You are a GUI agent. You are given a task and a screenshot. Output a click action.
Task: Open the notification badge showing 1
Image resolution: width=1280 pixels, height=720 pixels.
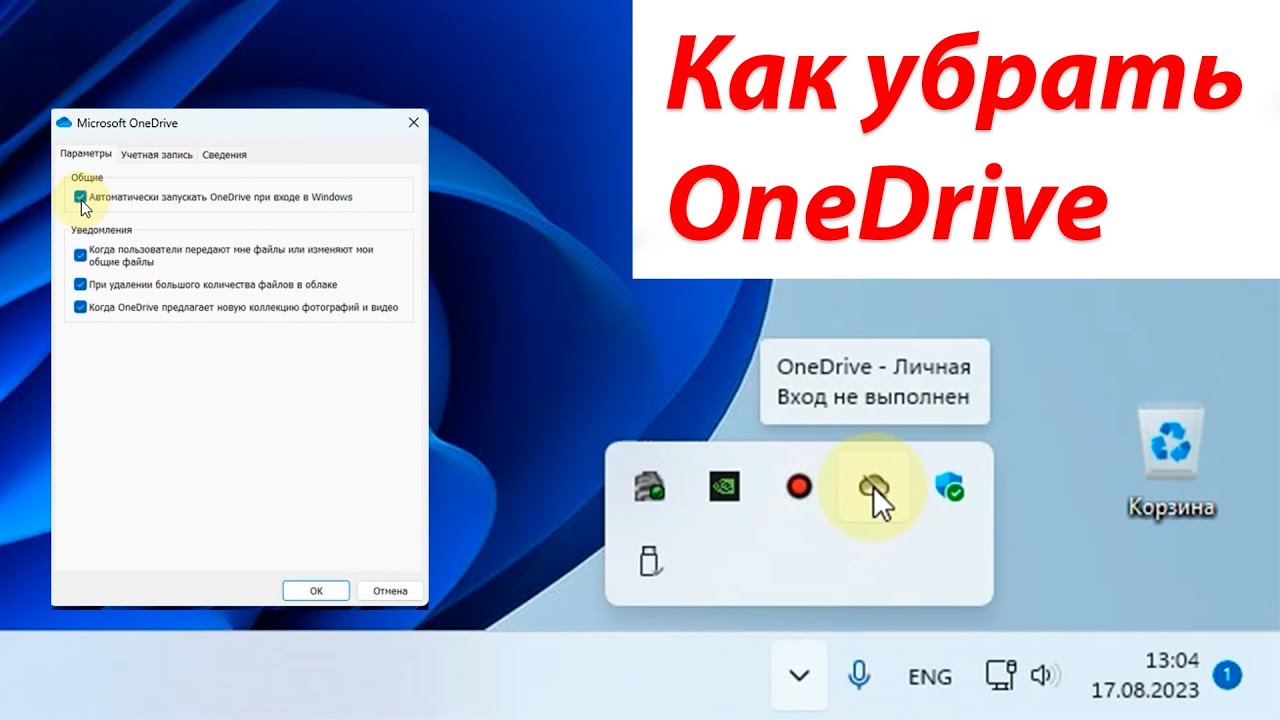1226,676
